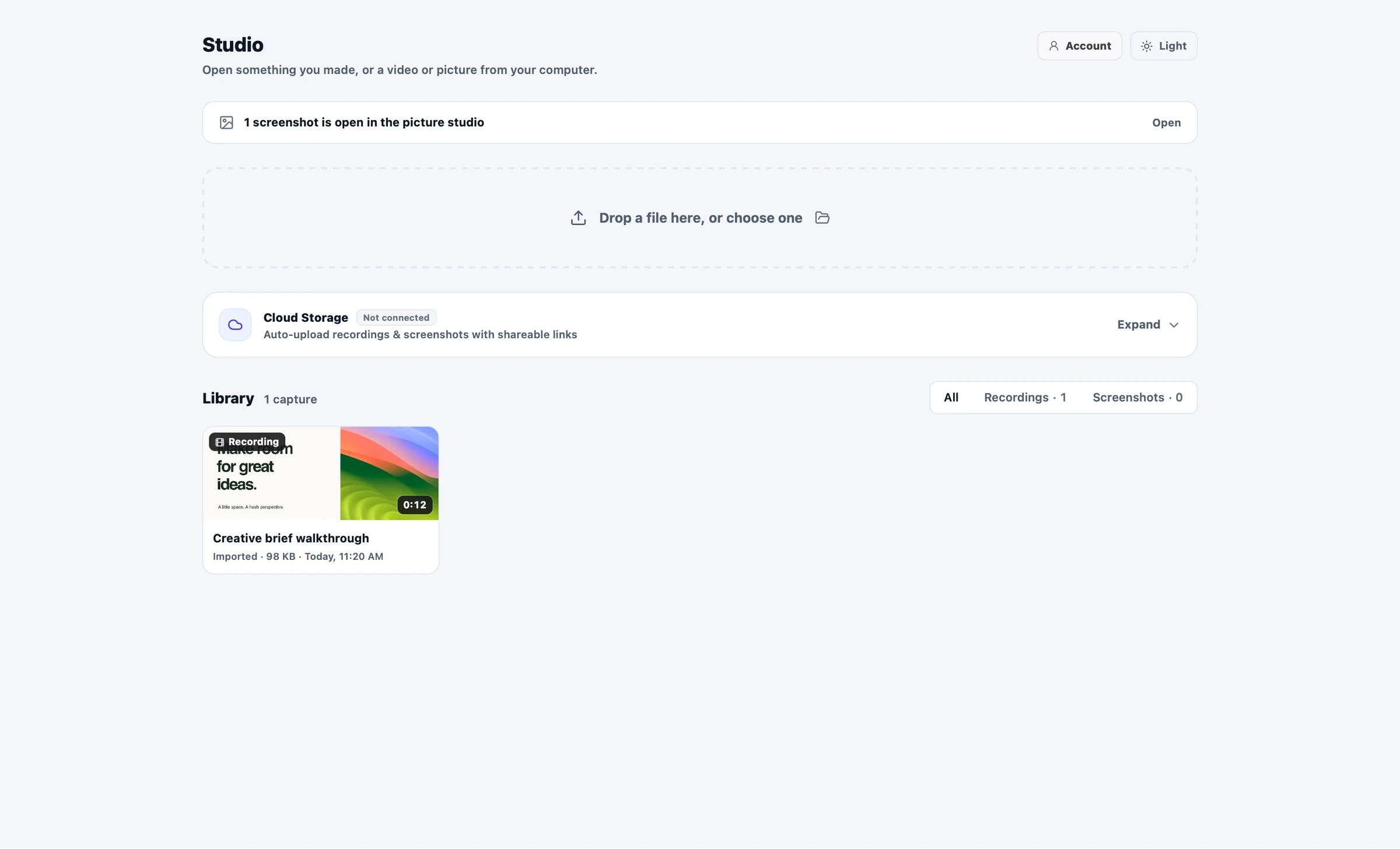Switch to the Recordings · 1 tab
This screenshot has height=849, width=1400.
coord(1025,398)
